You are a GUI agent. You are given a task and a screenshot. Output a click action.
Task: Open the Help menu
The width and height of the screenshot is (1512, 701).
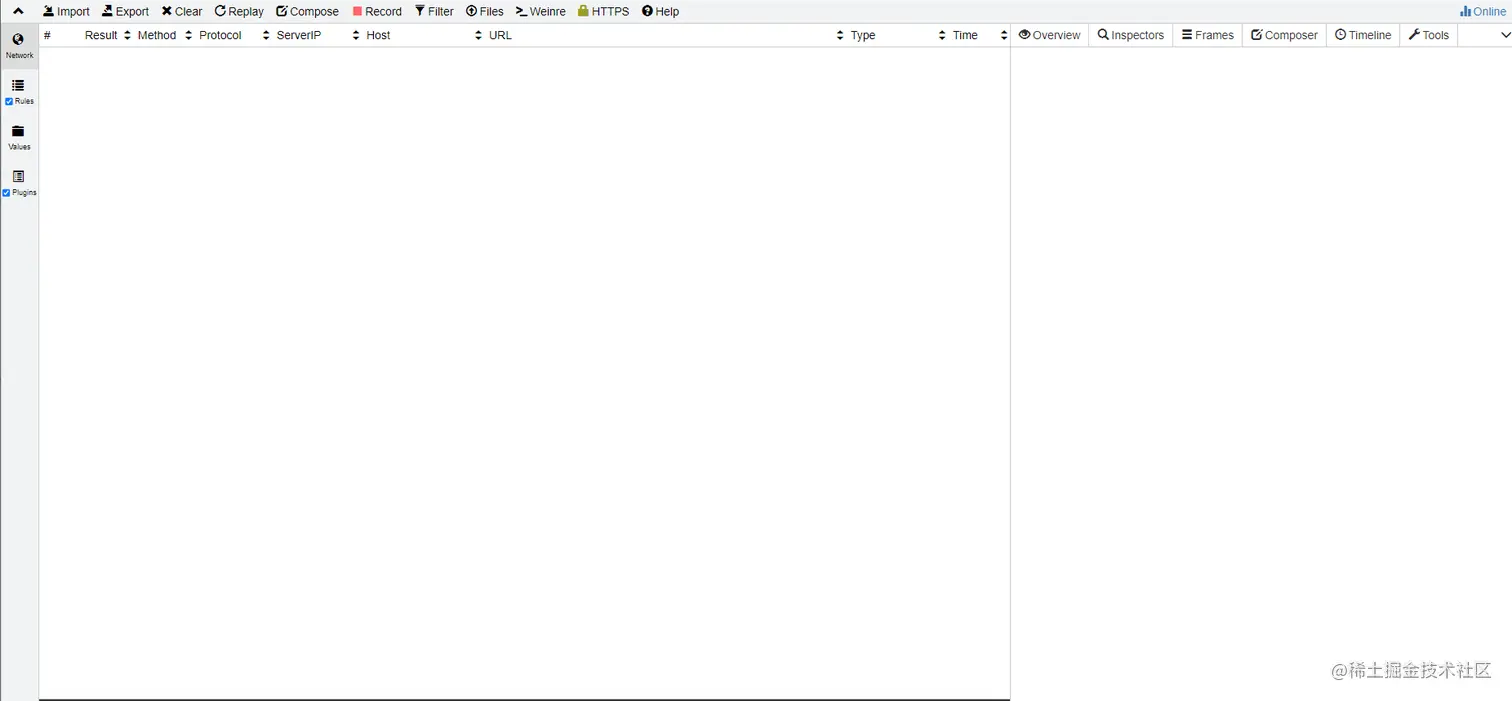(x=660, y=12)
